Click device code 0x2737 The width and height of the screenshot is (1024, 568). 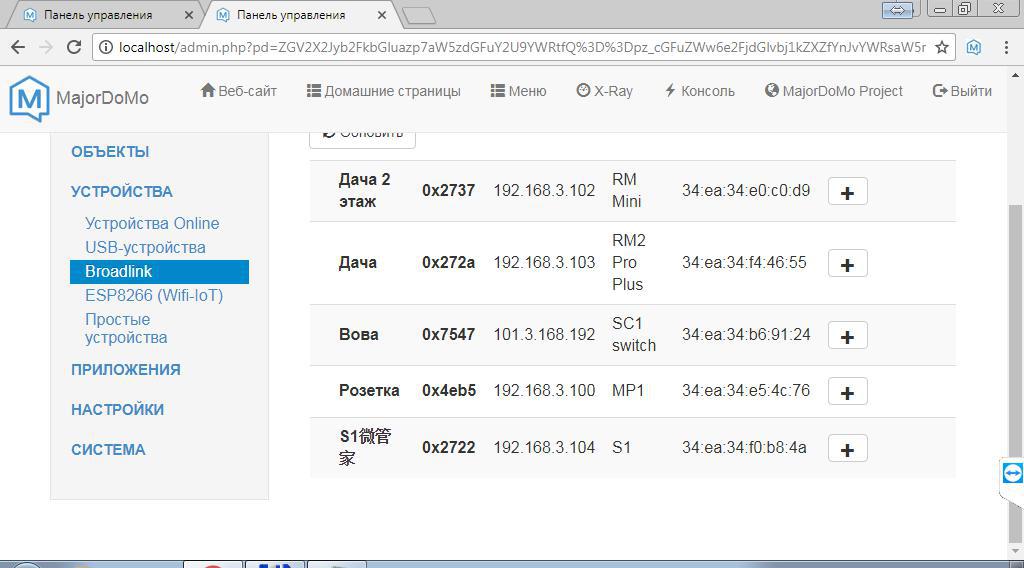(449, 191)
